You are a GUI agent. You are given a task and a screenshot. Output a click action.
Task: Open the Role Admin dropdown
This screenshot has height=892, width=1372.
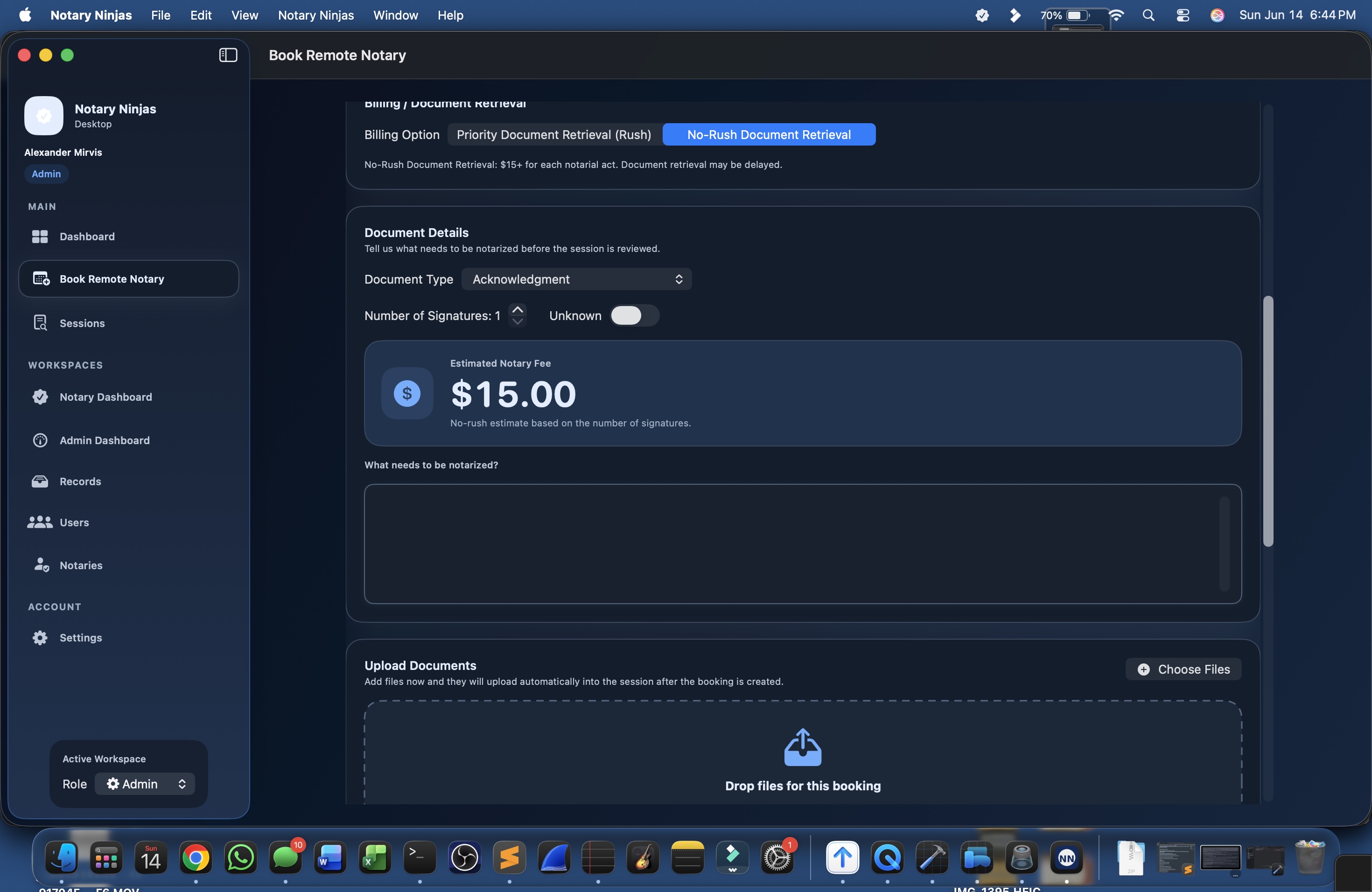(145, 784)
